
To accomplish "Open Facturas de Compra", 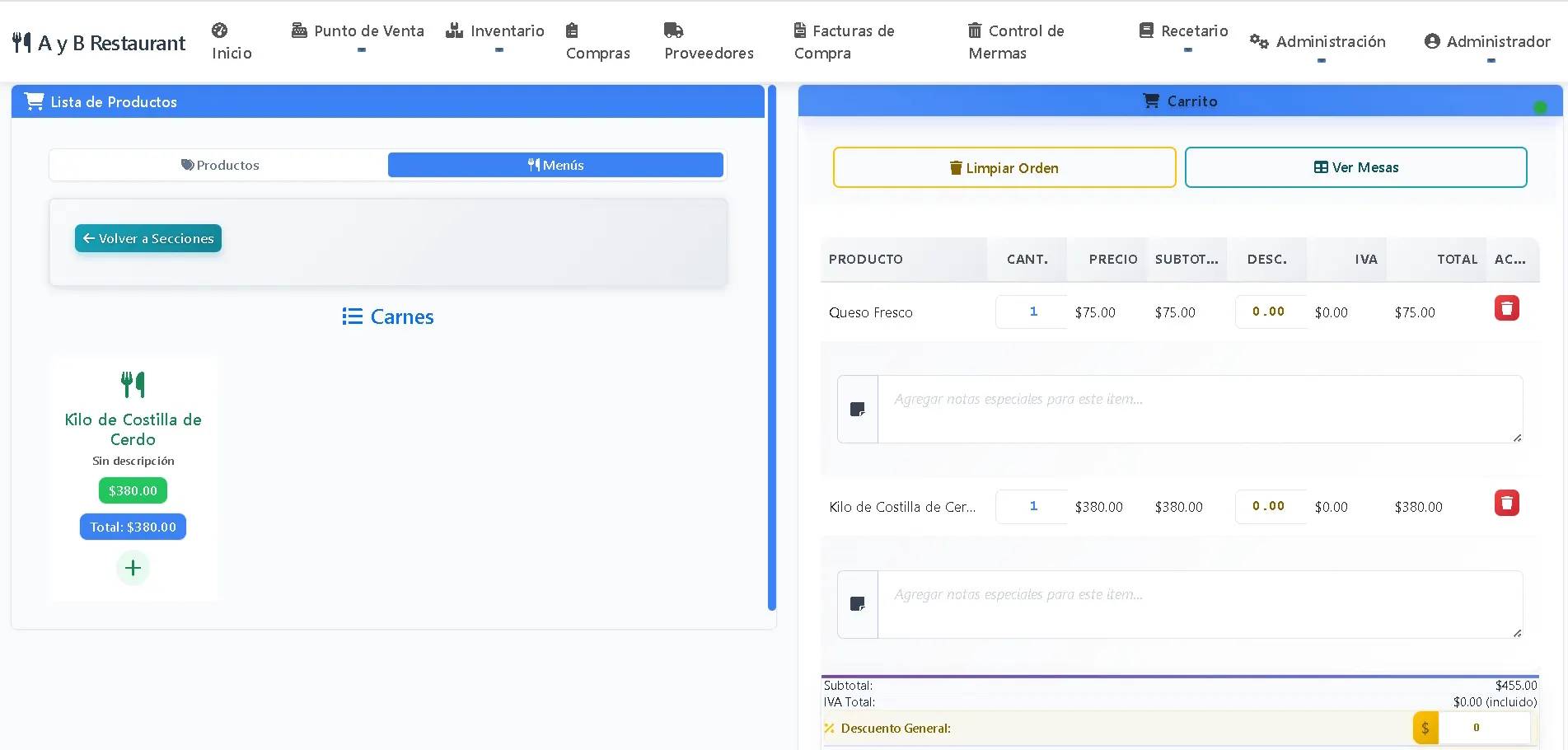I will (x=844, y=41).
